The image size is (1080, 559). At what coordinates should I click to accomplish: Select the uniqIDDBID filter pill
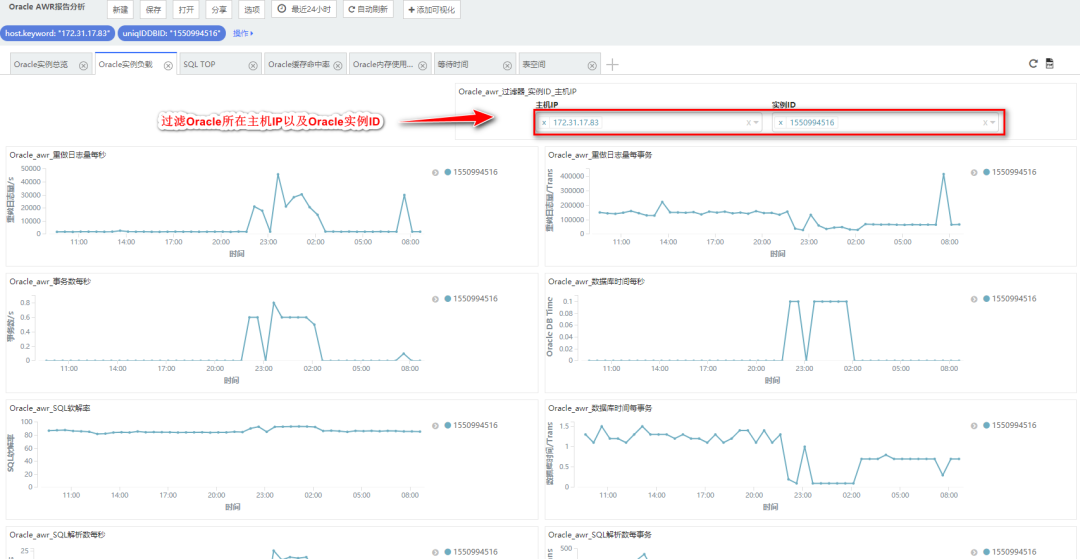(171, 33)
